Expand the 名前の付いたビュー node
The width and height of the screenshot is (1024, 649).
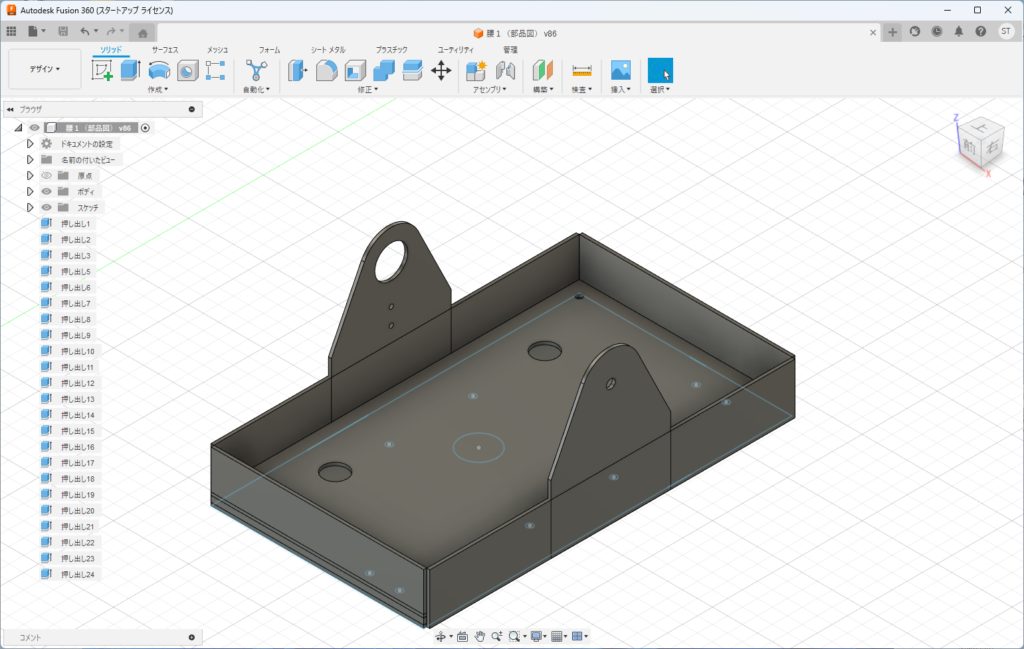tap(29, 160)
